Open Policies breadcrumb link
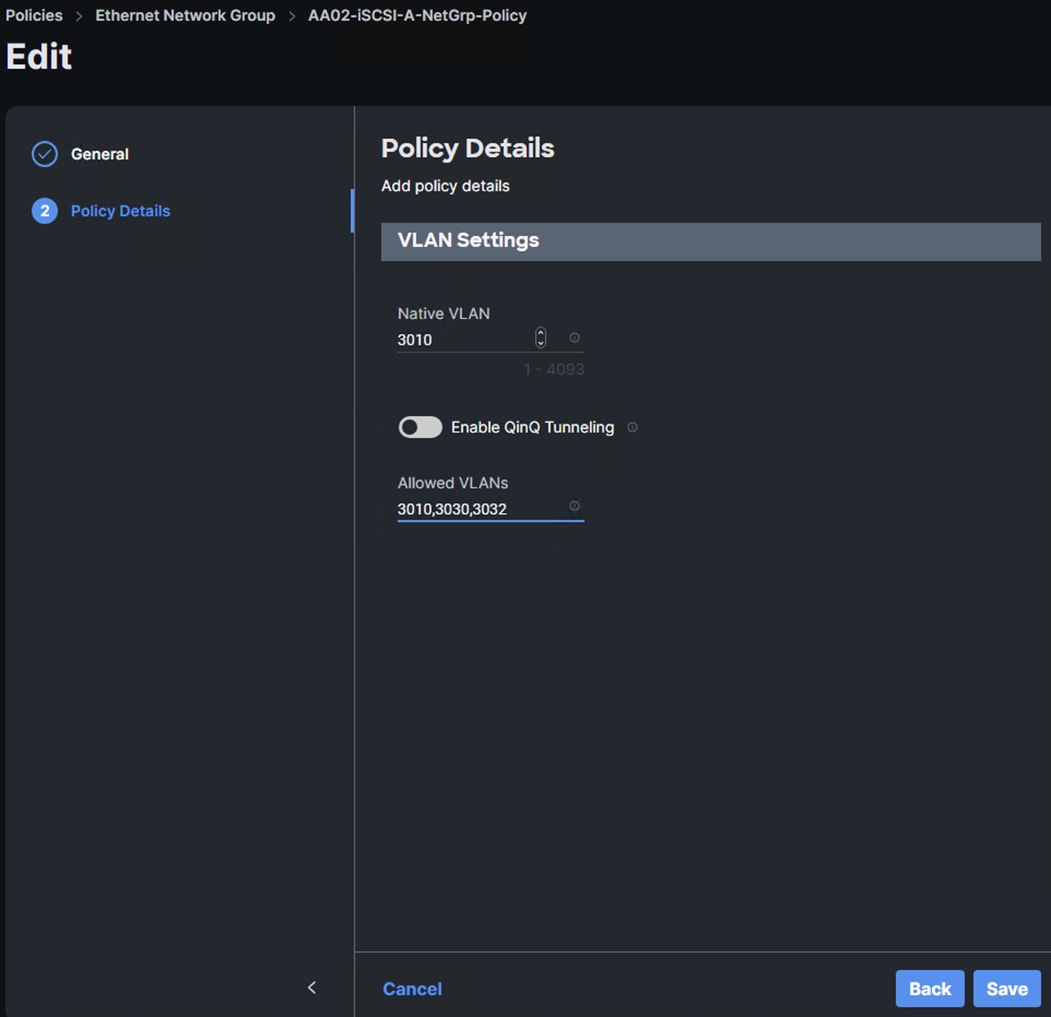1051x1017 pixels. pos(34,15)
